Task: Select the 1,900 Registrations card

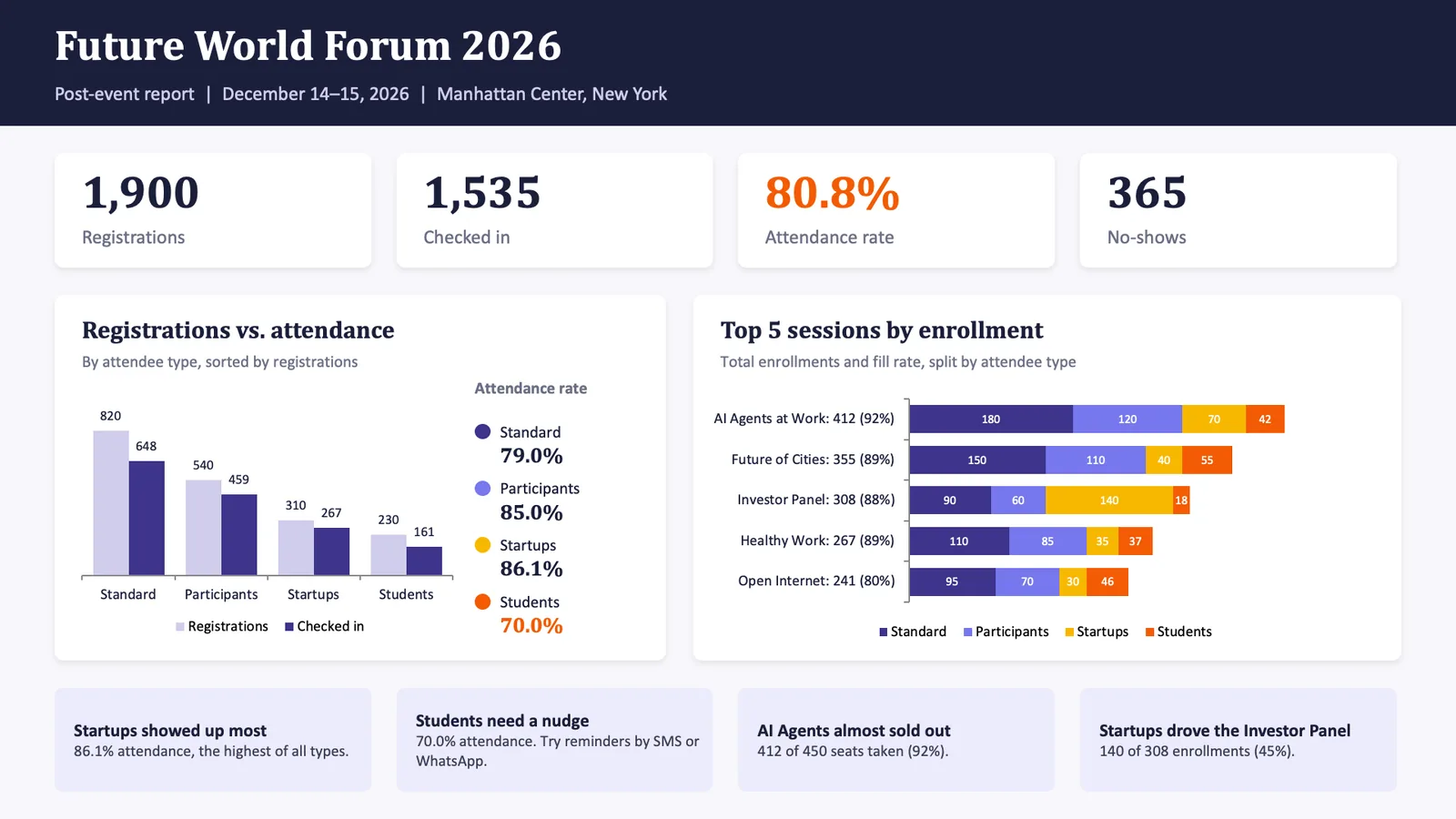Action: point(213,210)
